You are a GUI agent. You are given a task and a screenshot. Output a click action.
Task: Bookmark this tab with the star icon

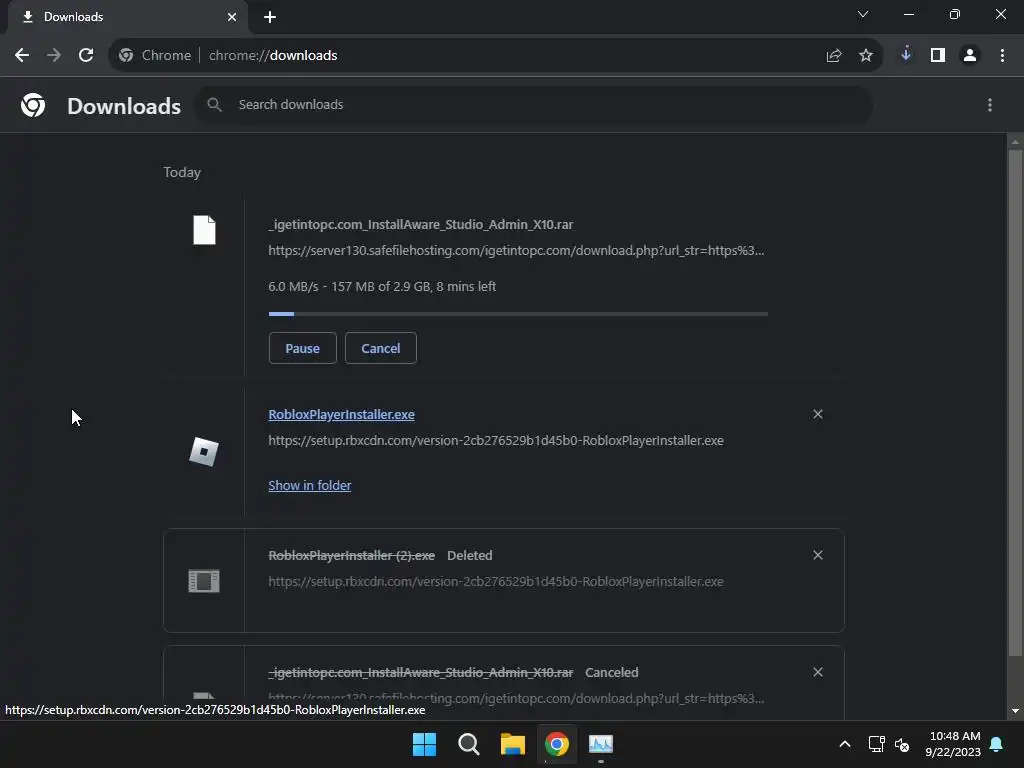point(866,56)
